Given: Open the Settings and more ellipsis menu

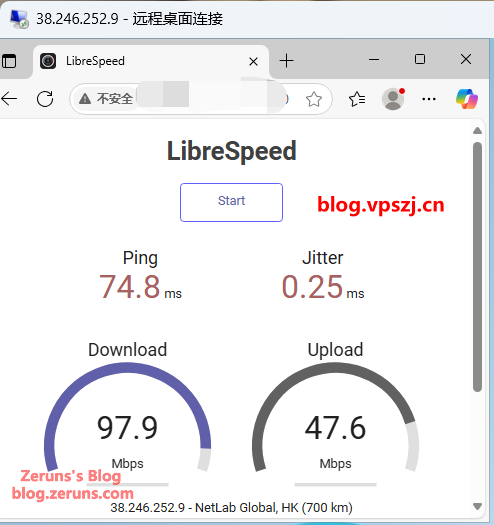Looking at the screenshot, I should click(x=429, y=99).
